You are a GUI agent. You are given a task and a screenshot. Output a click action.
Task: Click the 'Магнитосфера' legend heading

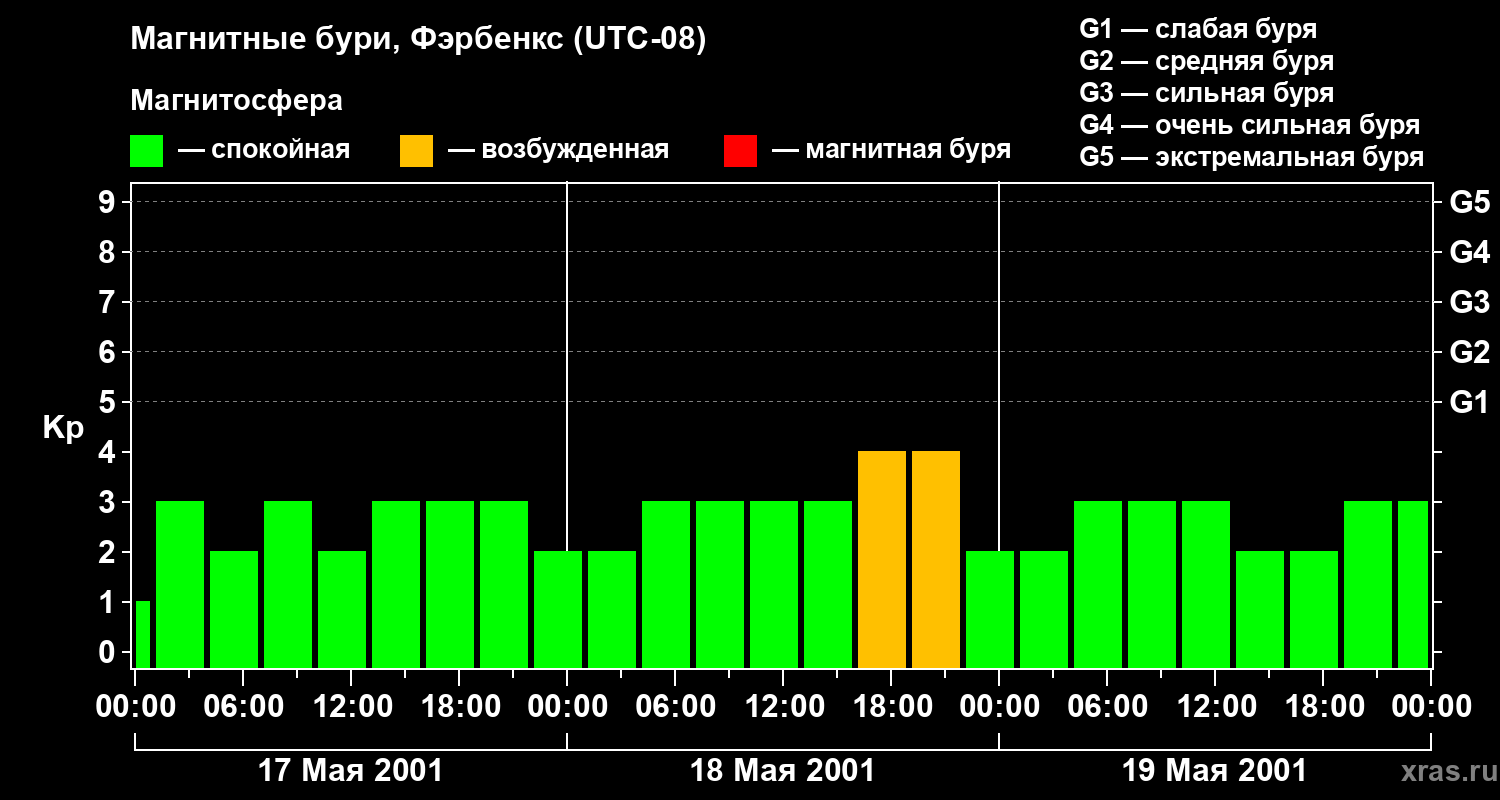236,101
